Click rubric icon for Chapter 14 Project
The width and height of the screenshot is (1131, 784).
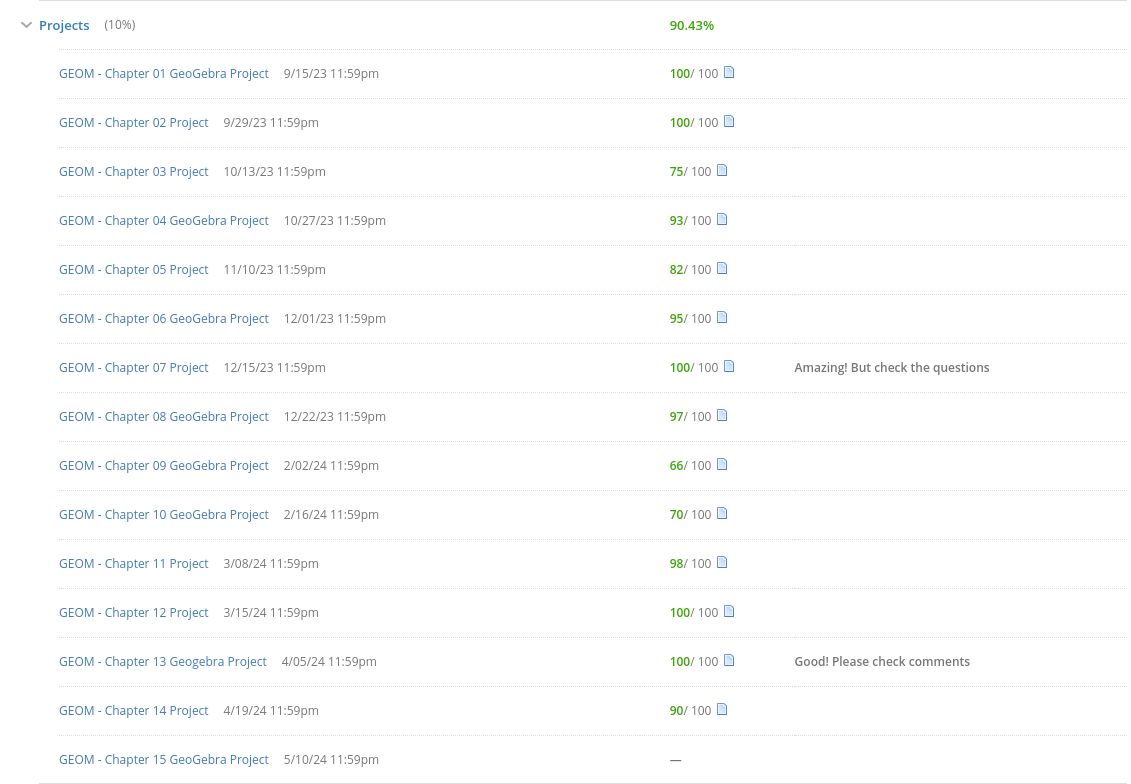(x=722, y=710)
